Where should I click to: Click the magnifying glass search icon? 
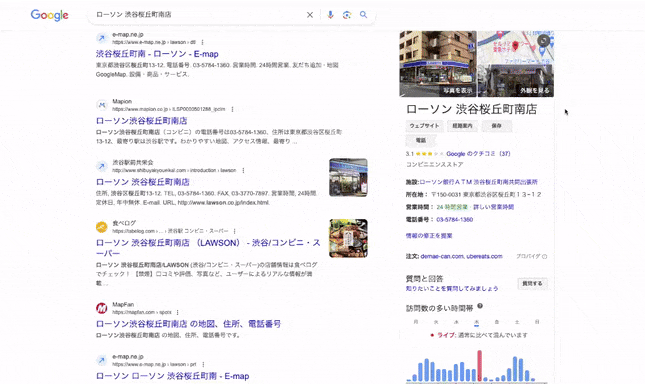click(363, 14)
